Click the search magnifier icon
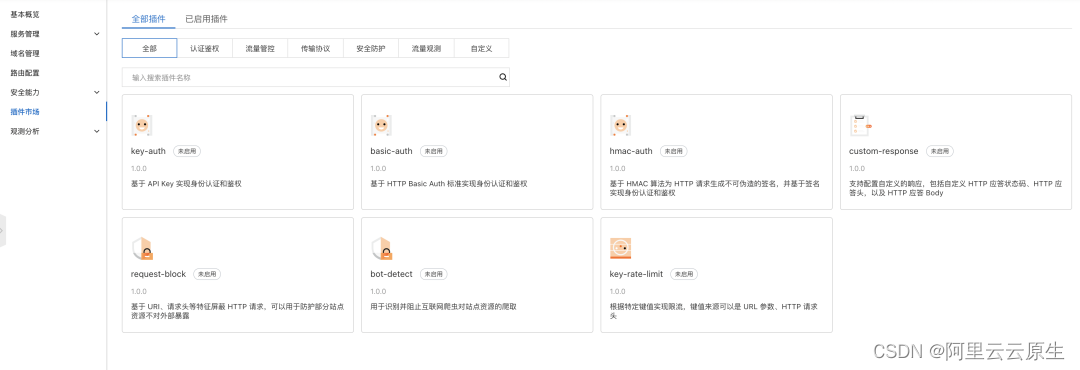This screenshot has width=1080, height=370. 503,77
